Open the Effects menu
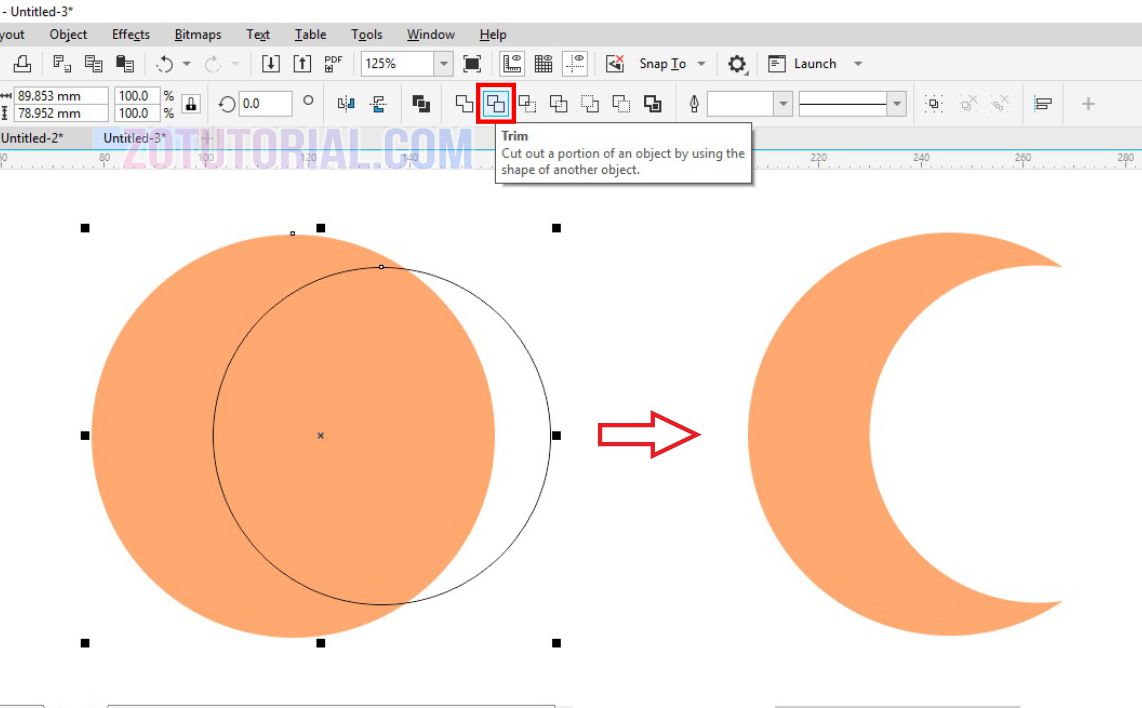The width and height of the screenshot is (1142, 708). click(131, 34)
